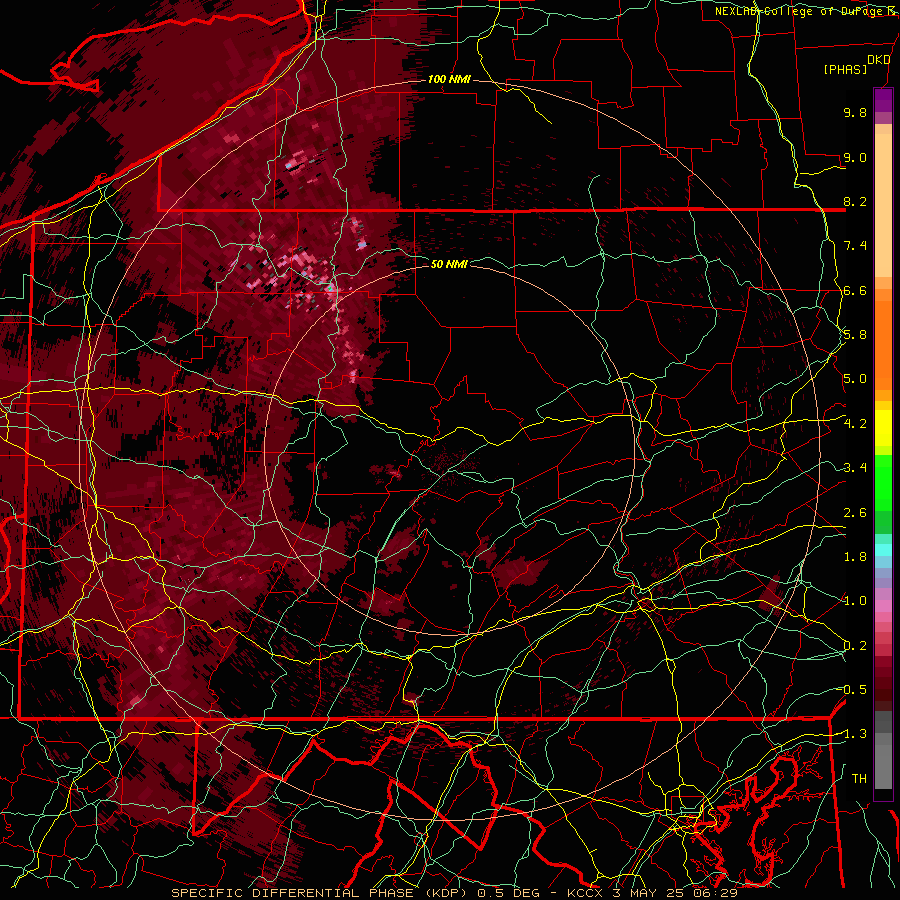Click the 5.0 scale label

click(855, 379)
